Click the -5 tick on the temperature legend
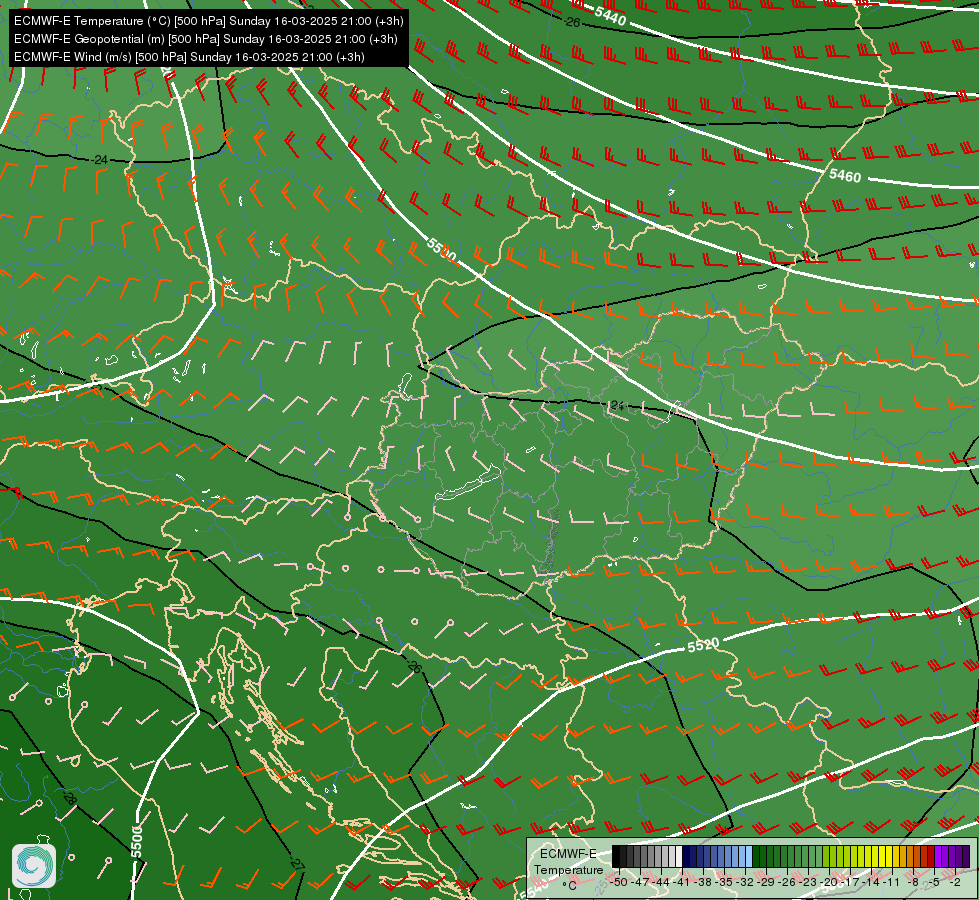979x900 pixels. click(935, 882)
